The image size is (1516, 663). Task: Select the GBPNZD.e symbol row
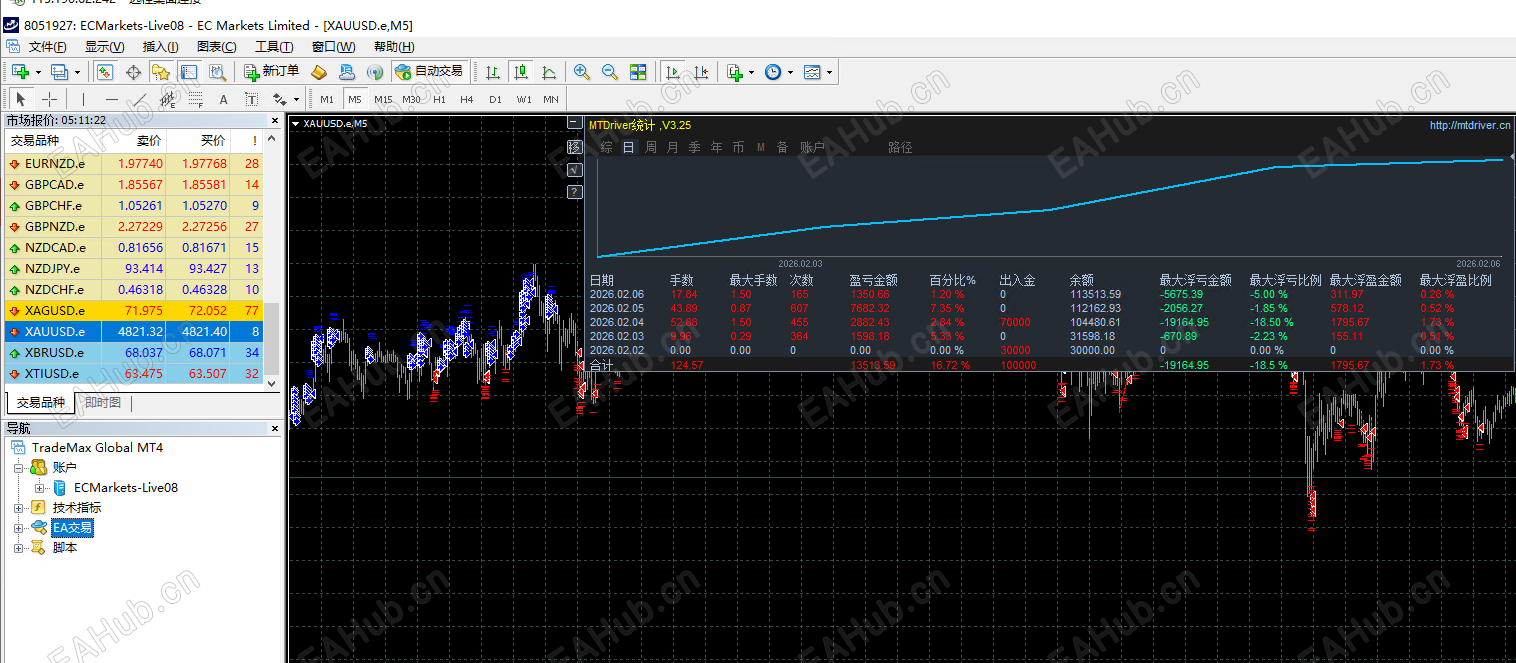[134, 227]
